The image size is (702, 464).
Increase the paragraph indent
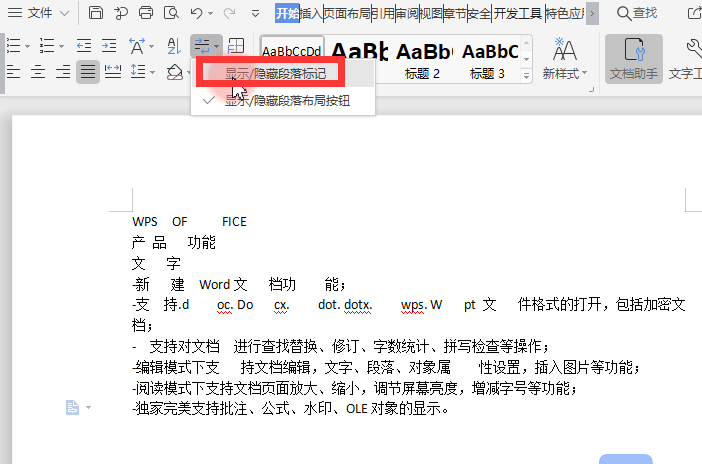coord(108,46)
